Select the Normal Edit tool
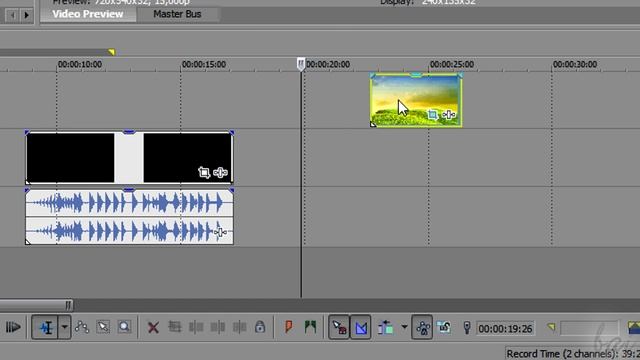640x360 pixels. (x=45, y=327)
